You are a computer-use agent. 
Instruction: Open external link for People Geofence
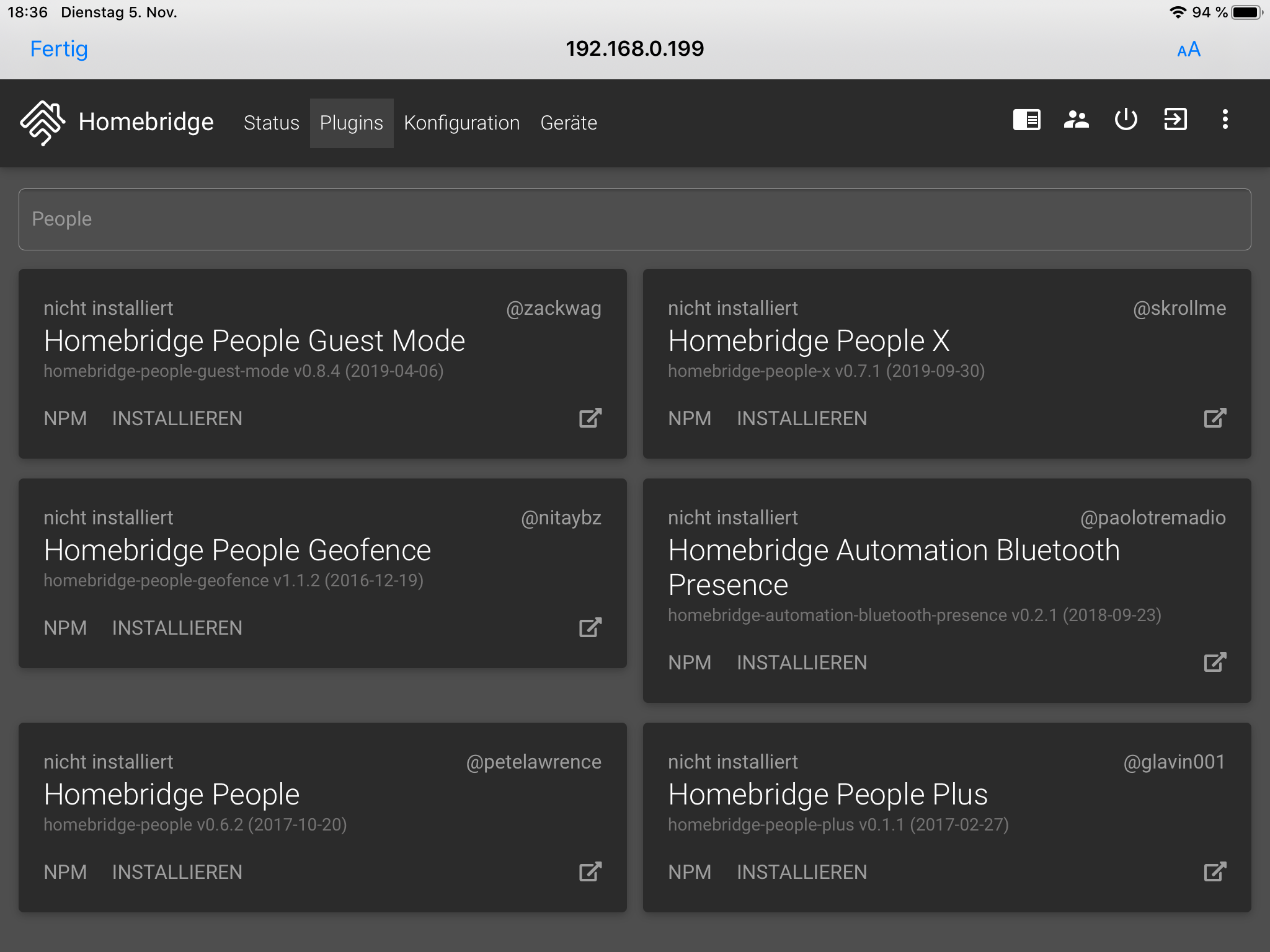coord(590,628)
